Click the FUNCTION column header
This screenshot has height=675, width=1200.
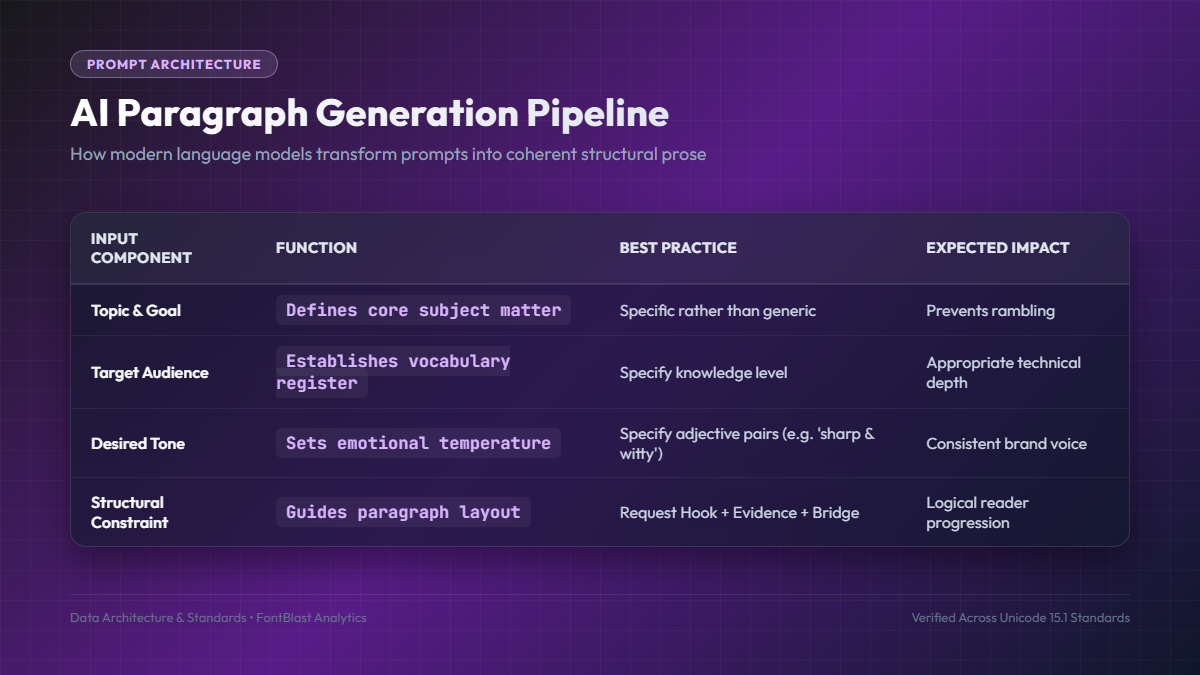(x=316, y=248)
